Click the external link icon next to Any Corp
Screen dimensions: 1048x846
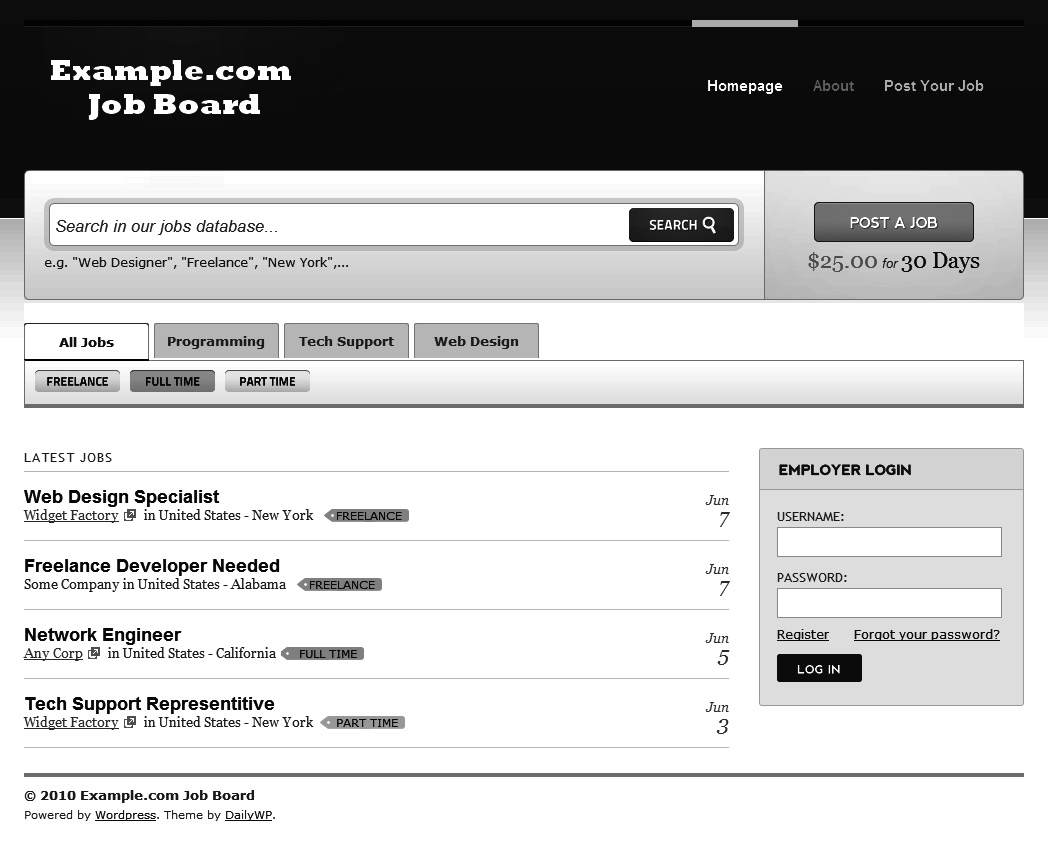(x=94, y=653)
